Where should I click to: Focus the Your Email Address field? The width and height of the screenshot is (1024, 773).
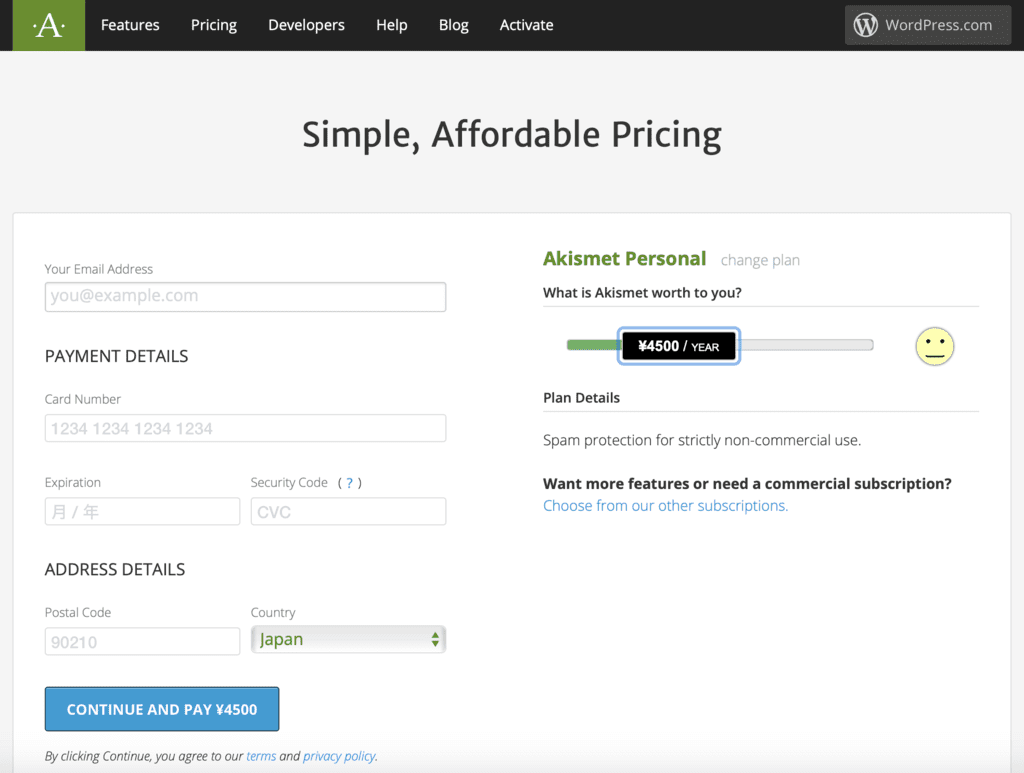(245, 297)
